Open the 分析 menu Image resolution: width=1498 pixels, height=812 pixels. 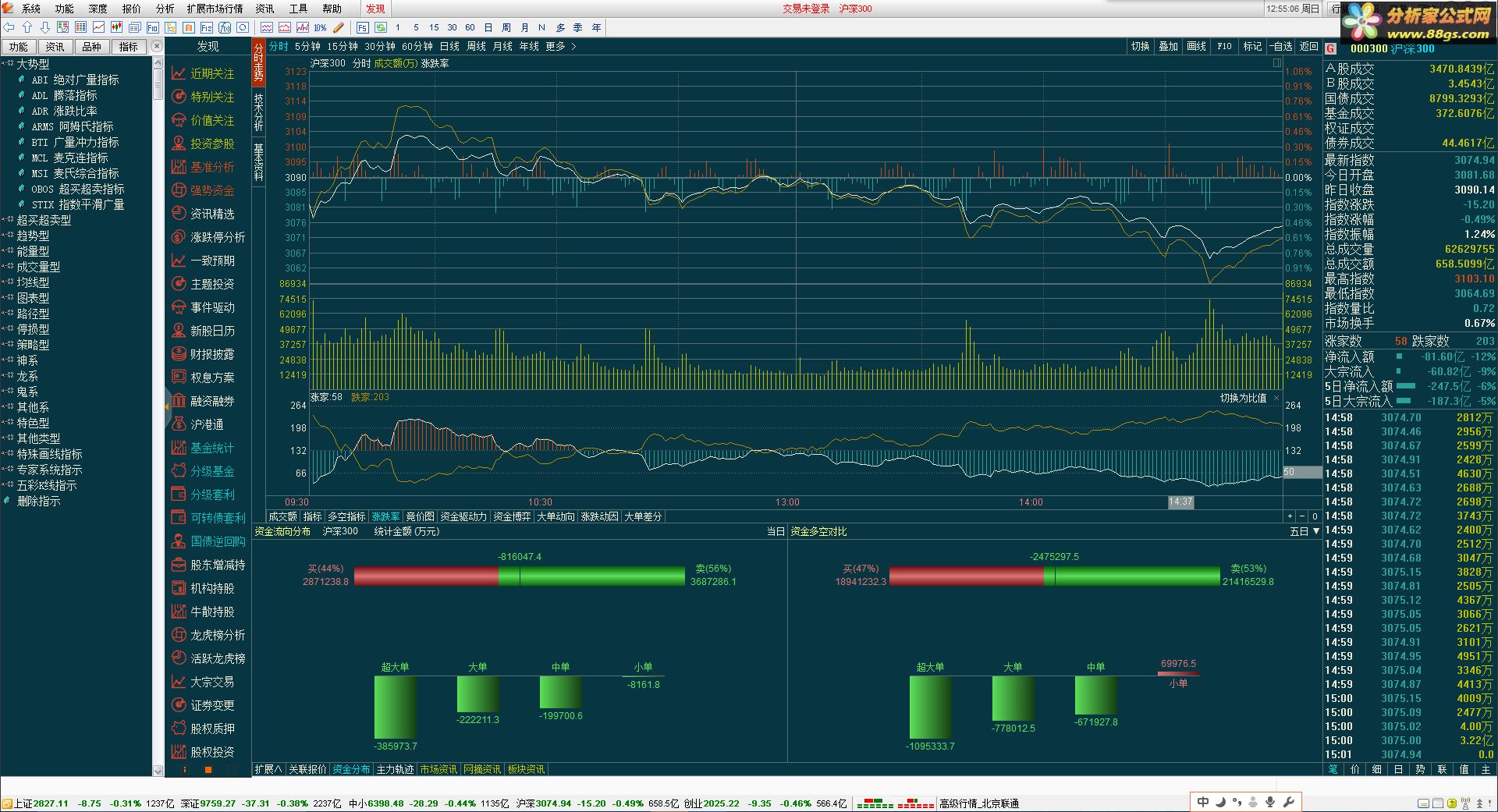[165, 9]
